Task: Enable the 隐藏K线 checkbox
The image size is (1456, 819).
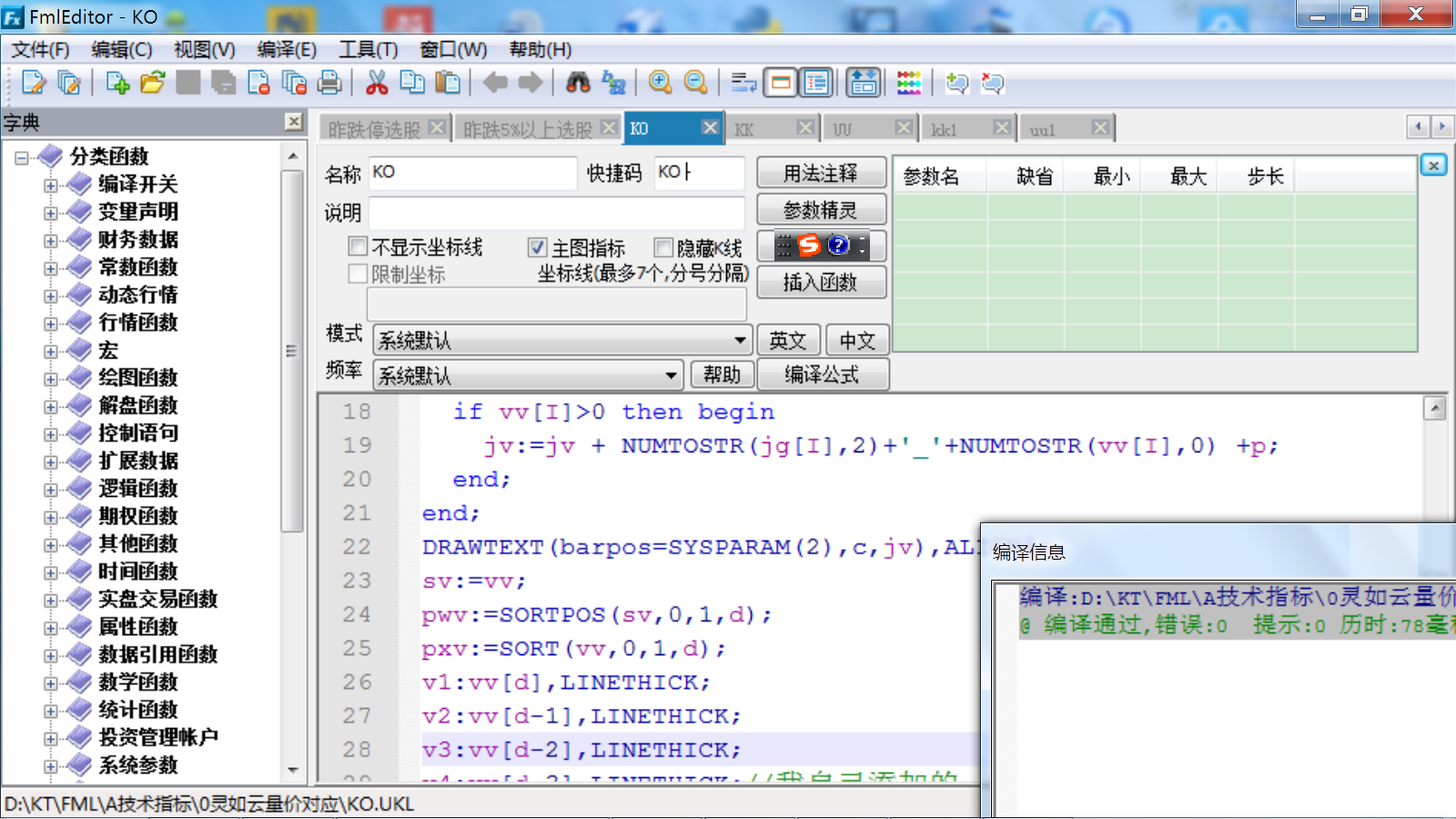Action: 663,247
